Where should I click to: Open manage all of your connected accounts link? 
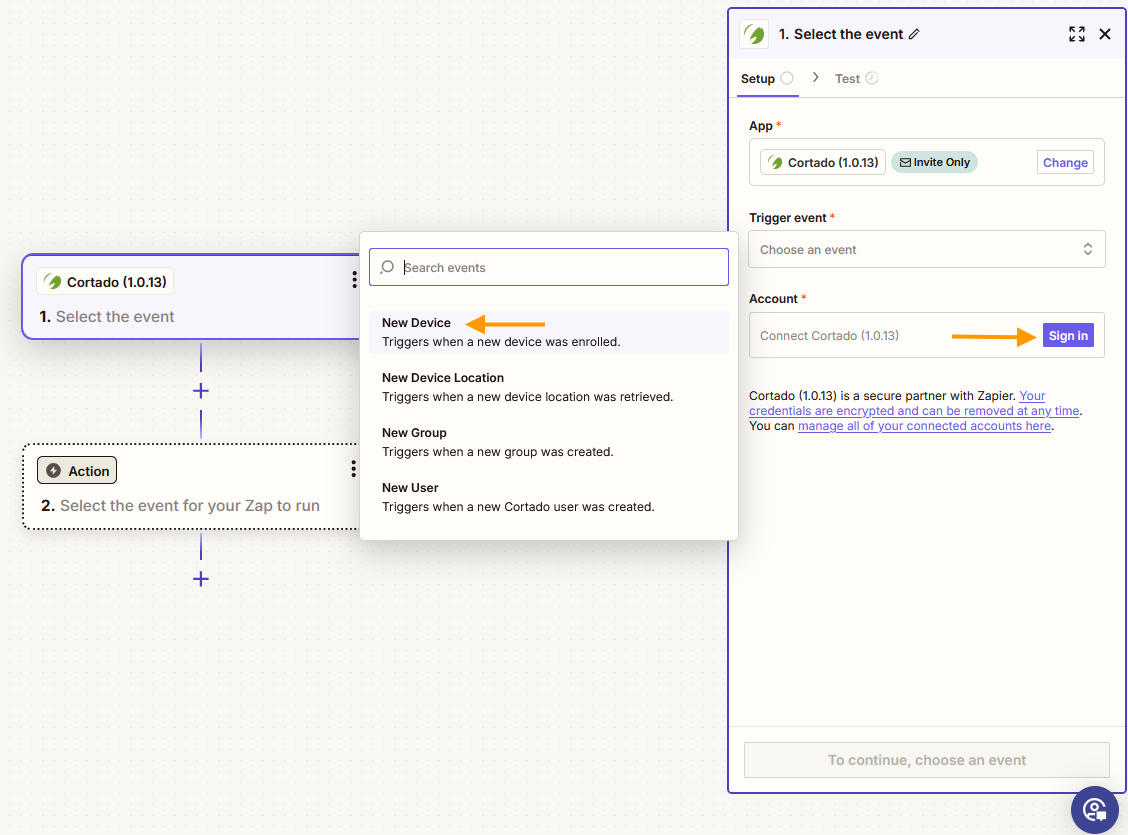point(924,426)
